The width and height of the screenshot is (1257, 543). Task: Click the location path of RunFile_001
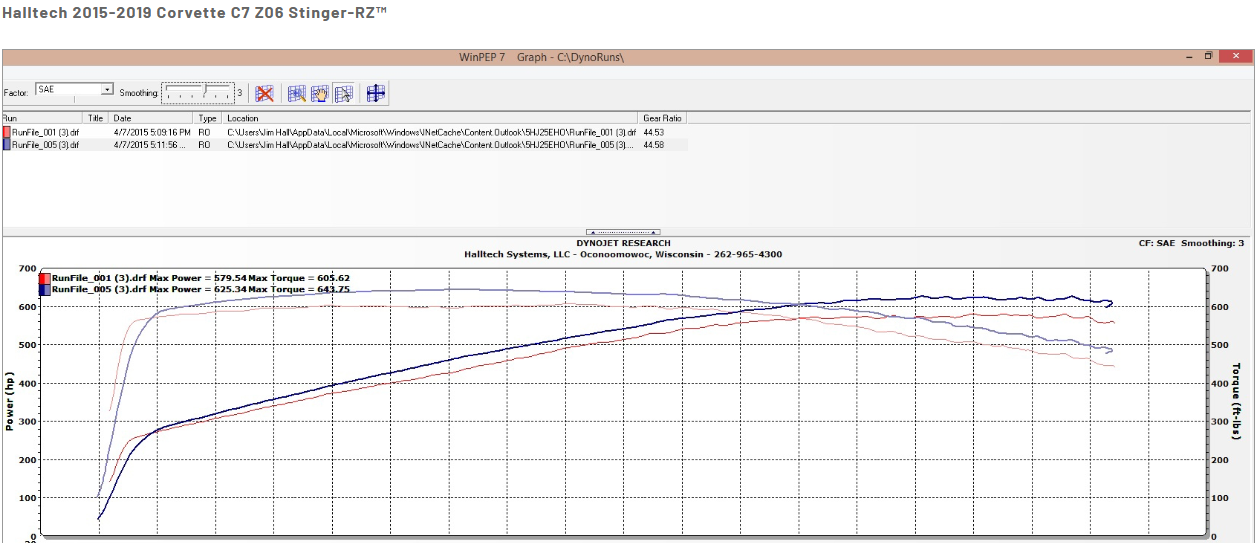[432, 132]
